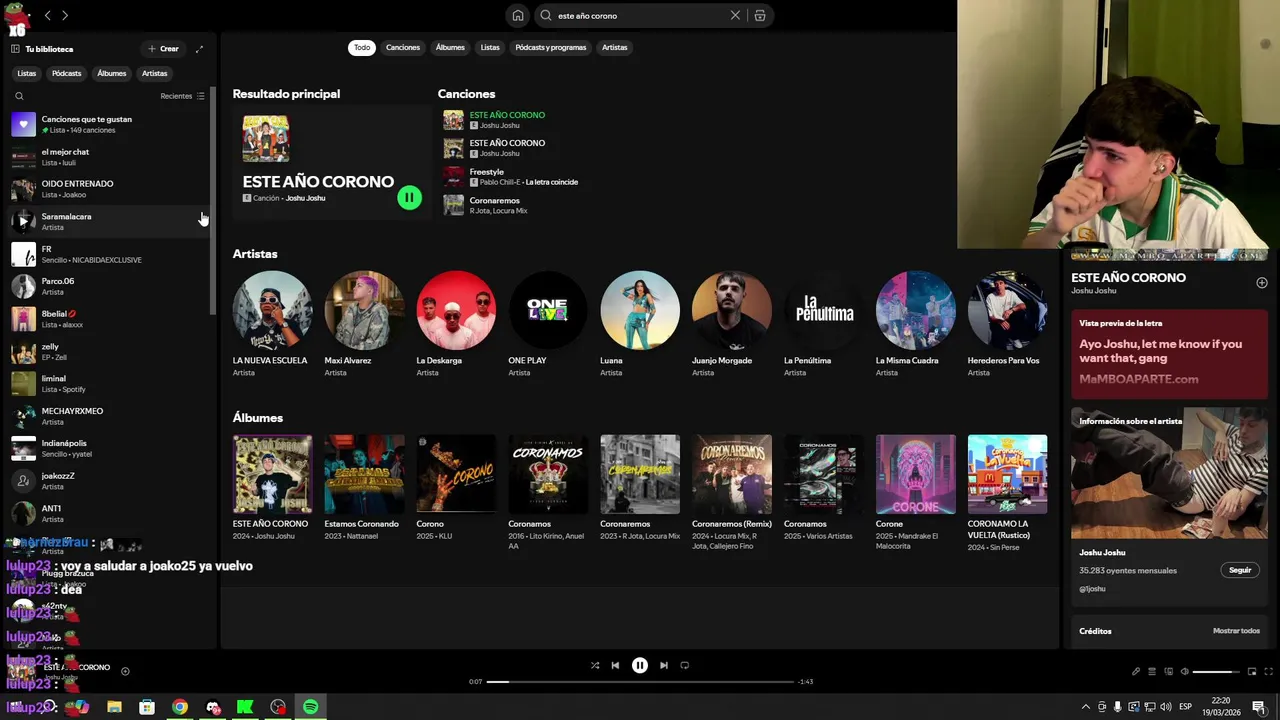Go back with the left arrow
The width and height of the screenshot is (1280, 720).
47,16
